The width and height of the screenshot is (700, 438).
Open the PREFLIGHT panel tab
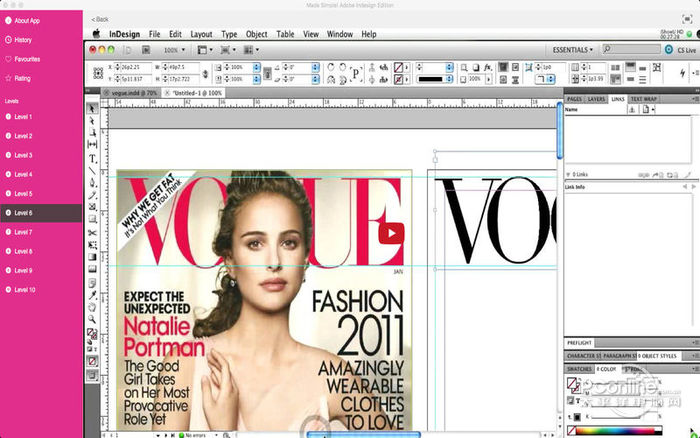579,342
